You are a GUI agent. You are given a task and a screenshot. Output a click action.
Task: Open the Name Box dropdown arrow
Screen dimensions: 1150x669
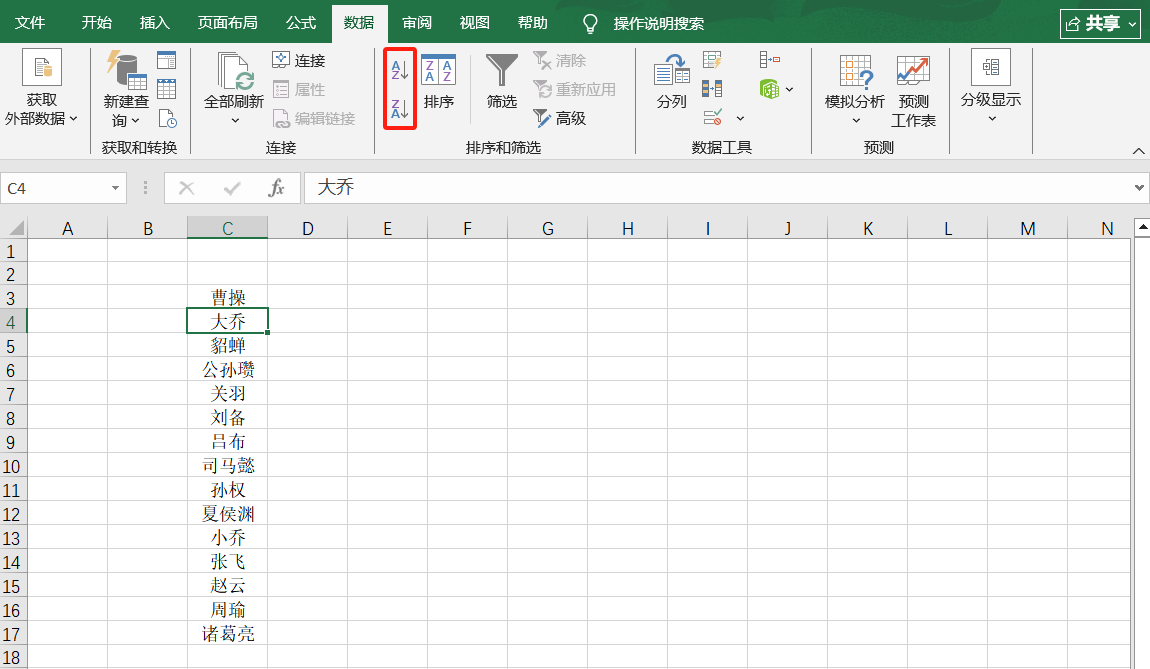tap(116, 188)
